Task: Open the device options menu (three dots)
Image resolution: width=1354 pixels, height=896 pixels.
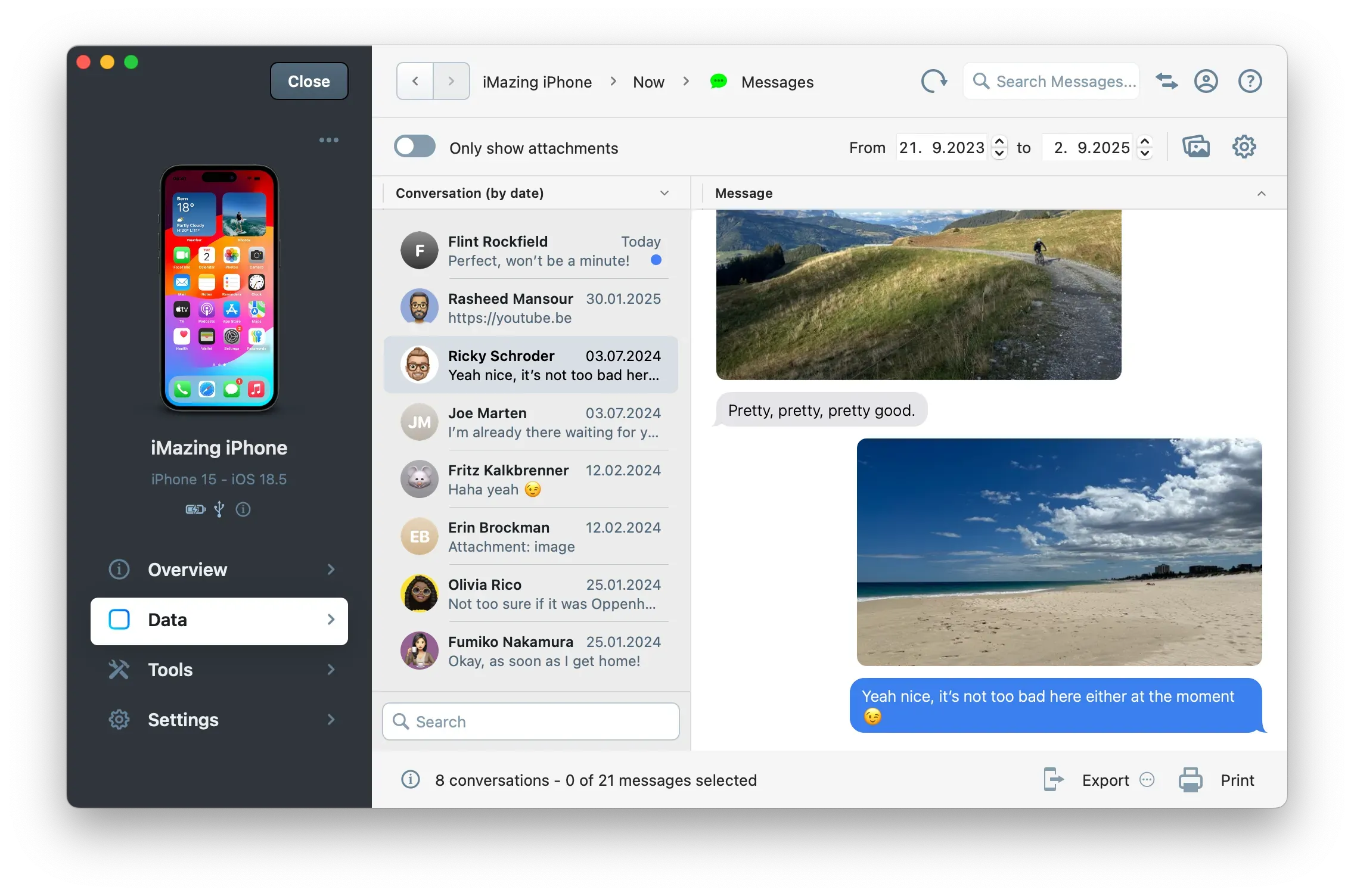Action: click(x=329, y=139)
